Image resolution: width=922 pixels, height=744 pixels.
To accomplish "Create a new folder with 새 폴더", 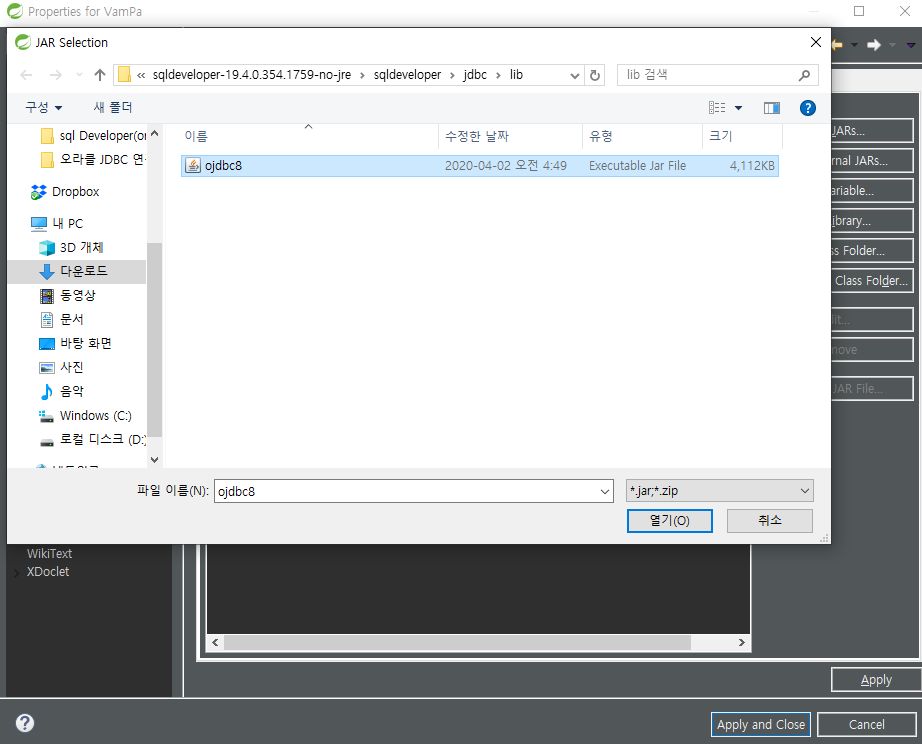I will pyautogui.click(x=113, y=107).
